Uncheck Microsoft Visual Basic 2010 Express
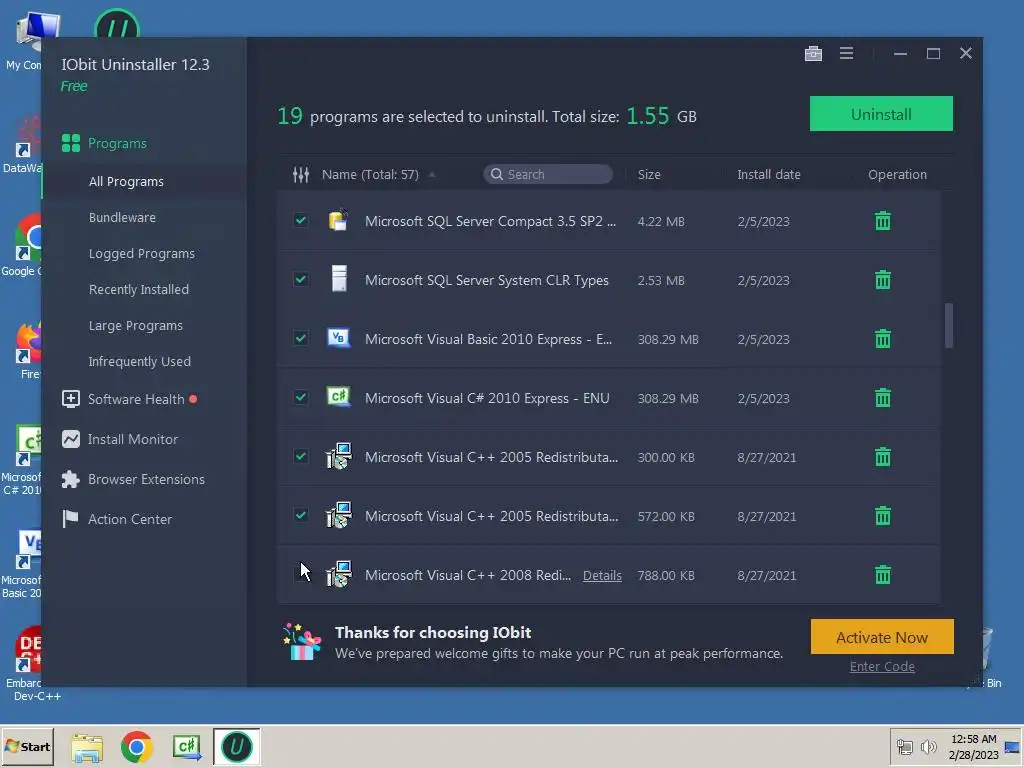The image size is (1024, 768). point(300,338)
